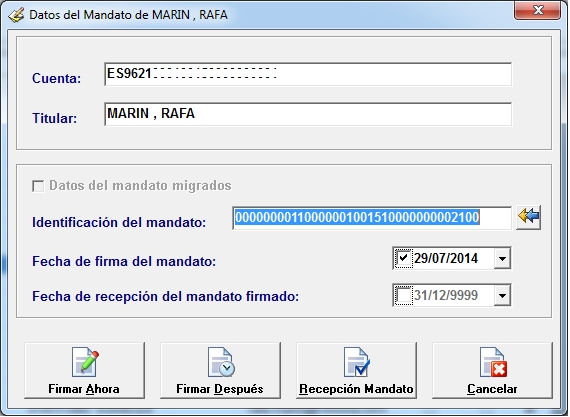570x417 pixels.
Task: Uncheck the Fecha de firma date checkbox
Action: [403, 258]
